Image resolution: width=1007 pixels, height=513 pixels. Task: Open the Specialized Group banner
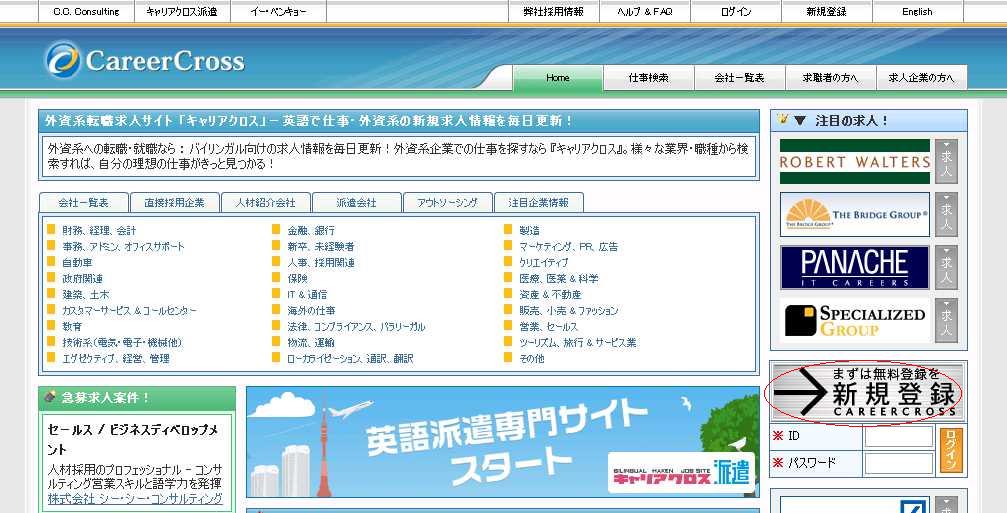tap(855, 320)
